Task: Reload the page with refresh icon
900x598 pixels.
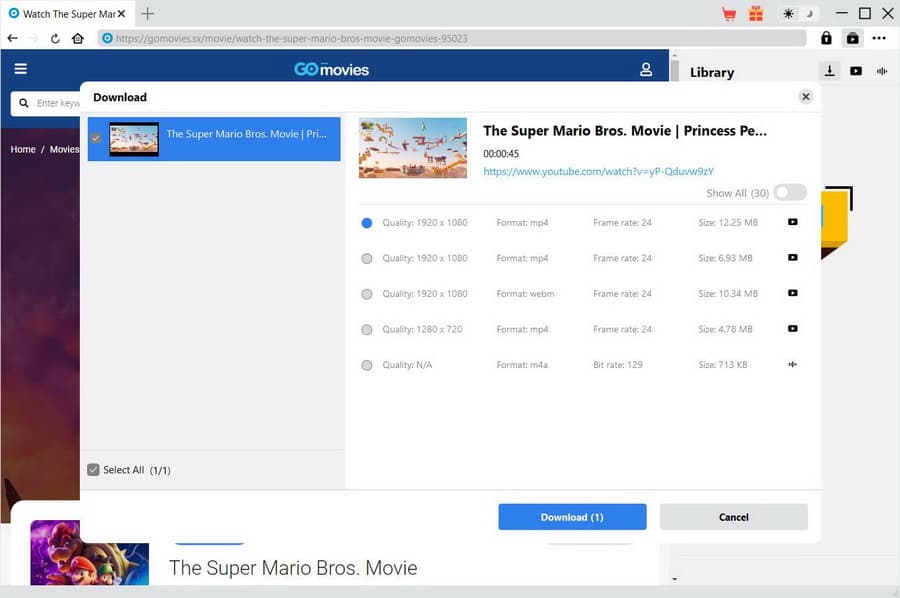Action: (55, 38)
